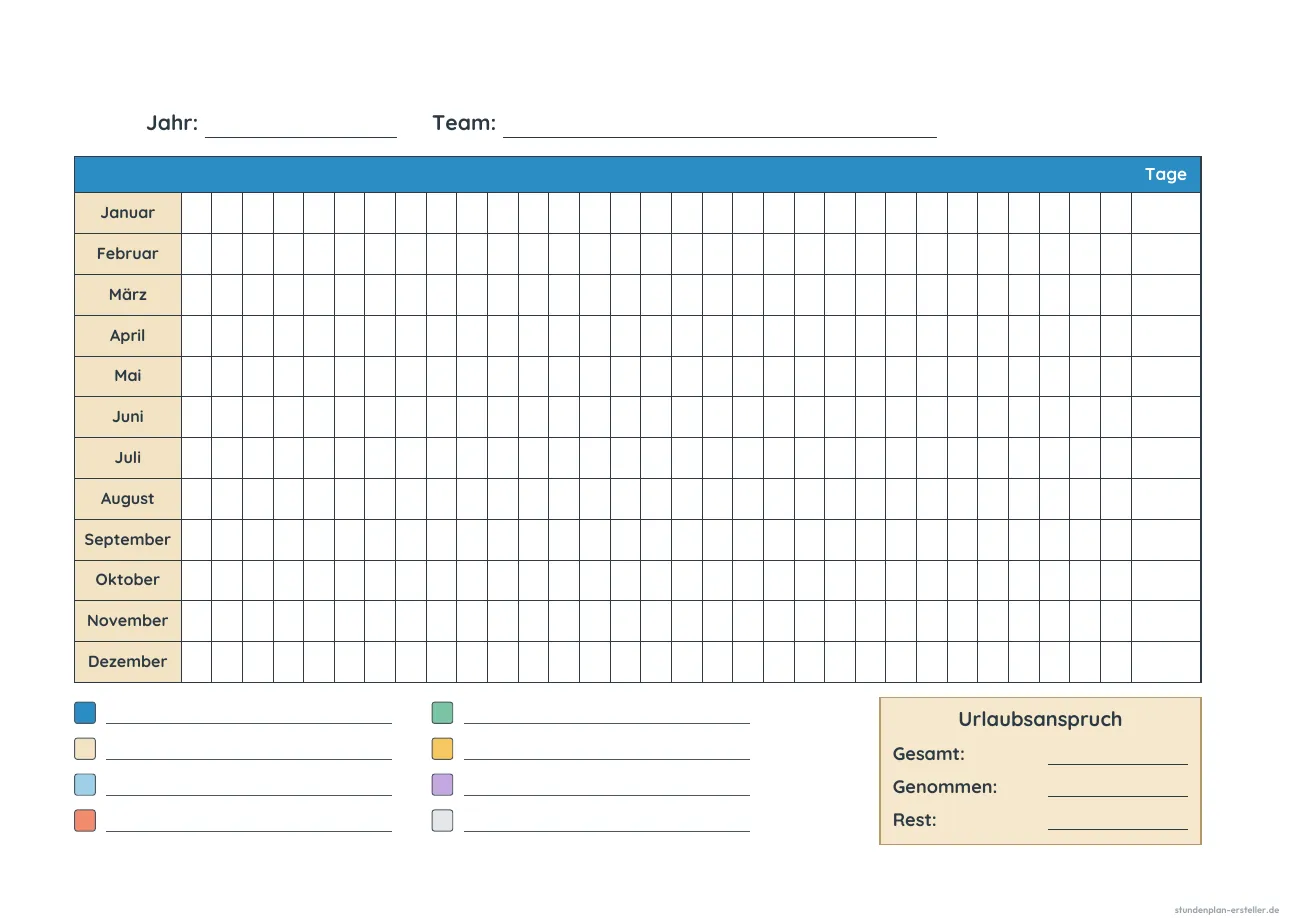Click the November row label
The image size is (1298, 918).
click(x=128, y=621)
